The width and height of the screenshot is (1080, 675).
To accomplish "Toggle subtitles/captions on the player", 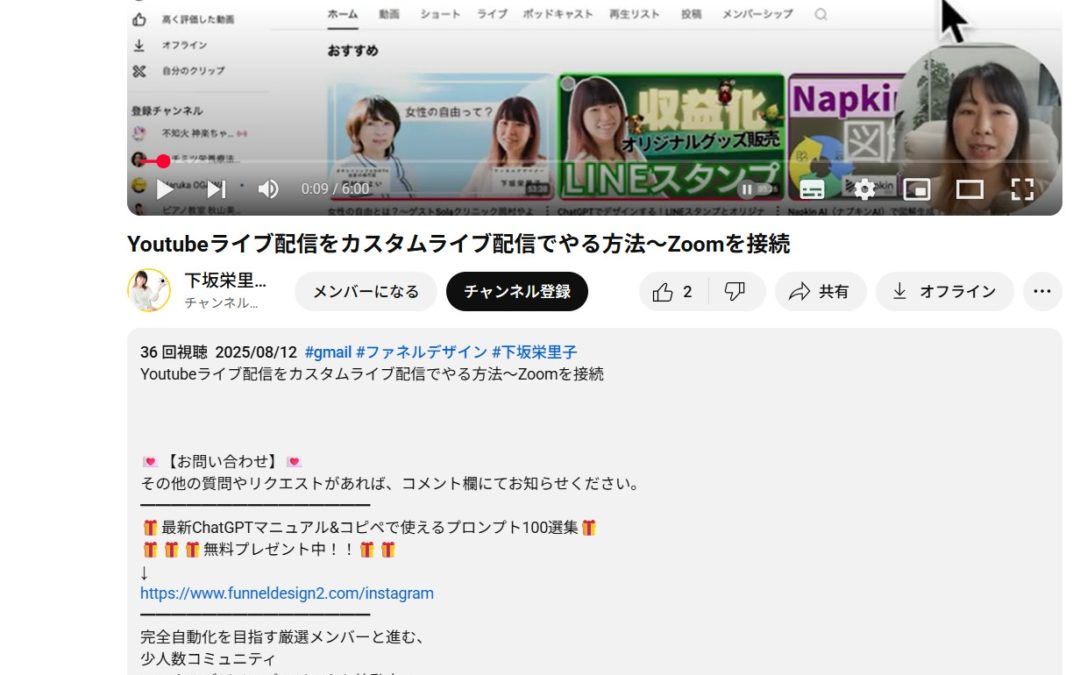I will pyautogui.click(x=813, y=189).
